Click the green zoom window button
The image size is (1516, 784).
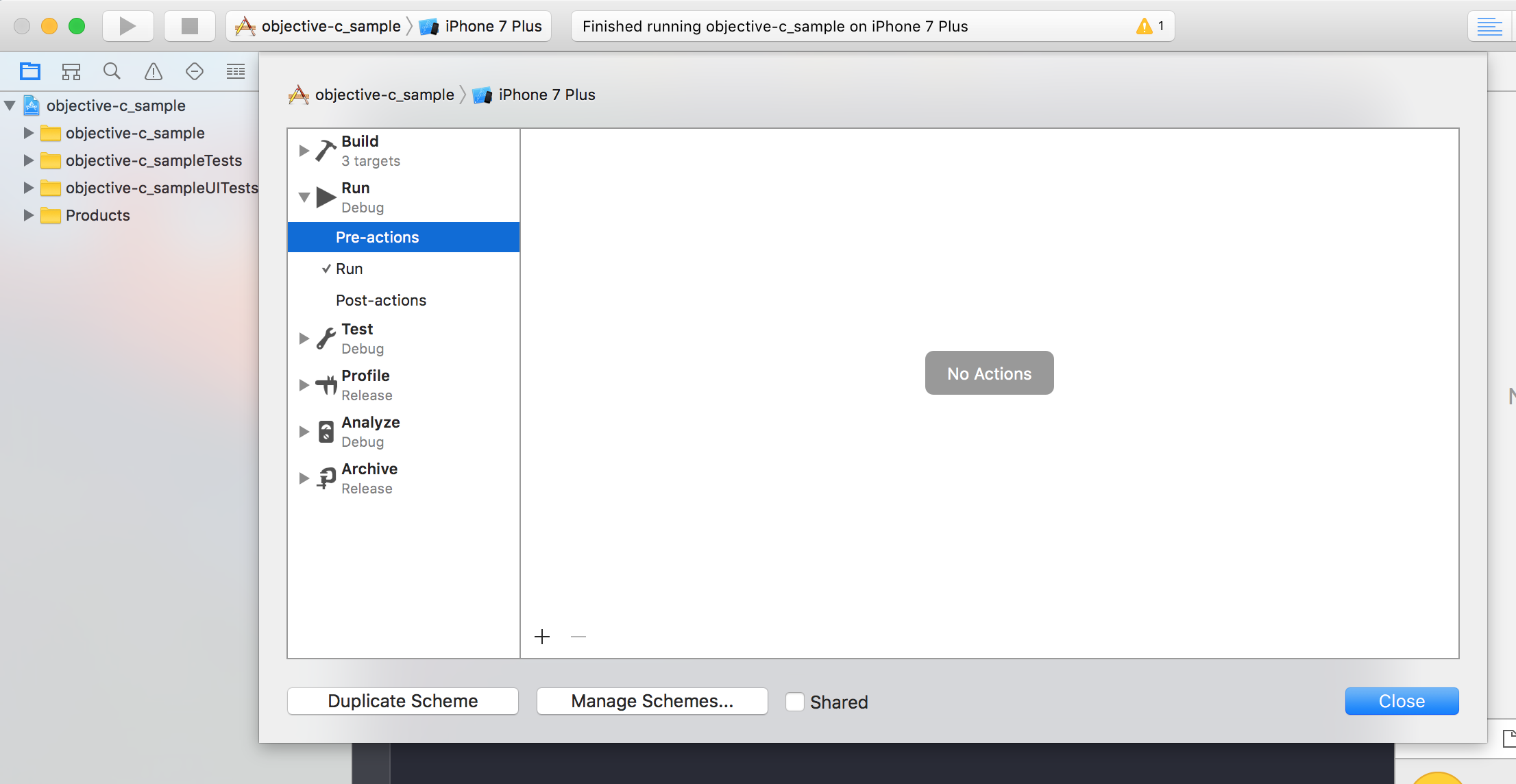click(77, 26)
